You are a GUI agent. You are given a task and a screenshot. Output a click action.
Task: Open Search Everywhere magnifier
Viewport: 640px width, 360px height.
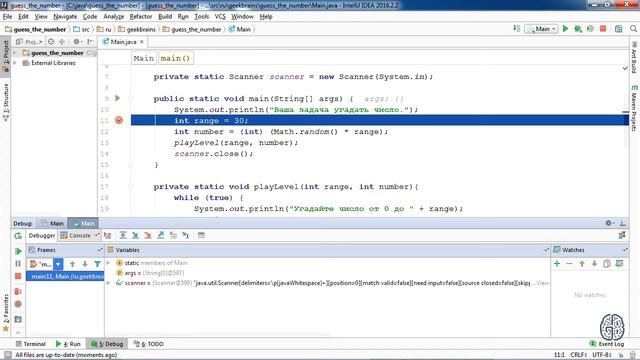(x=633, y=29)
